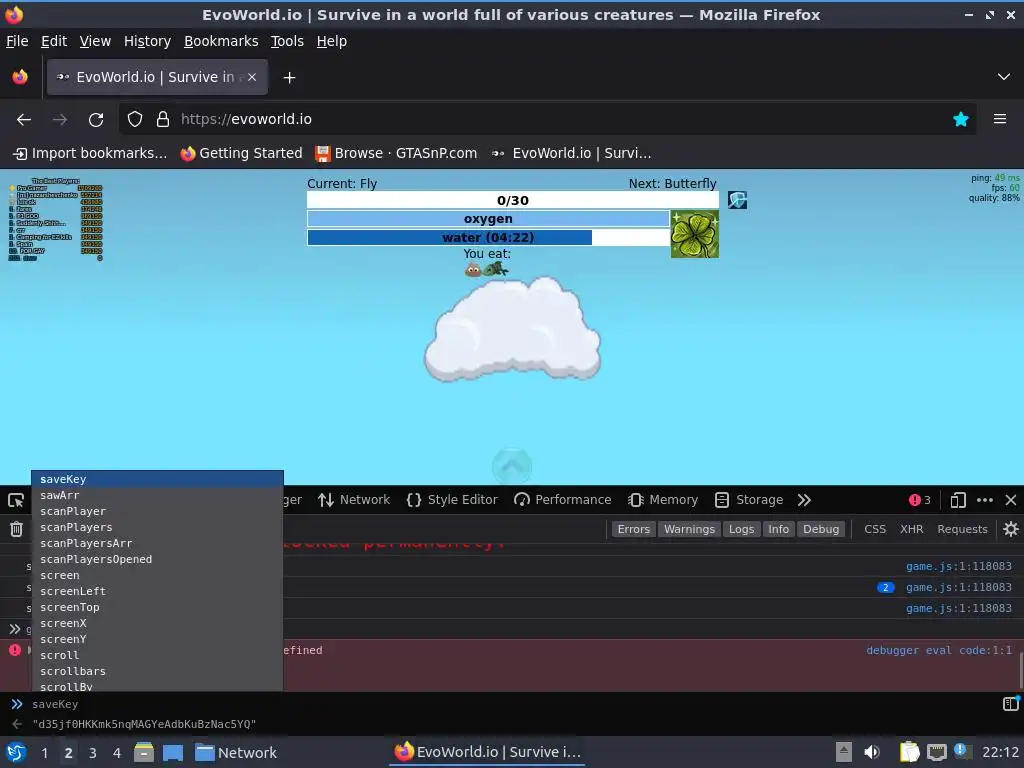Click the up-arrow circle button in game
The image size is (1024, 768).
(x=512, y=466)
